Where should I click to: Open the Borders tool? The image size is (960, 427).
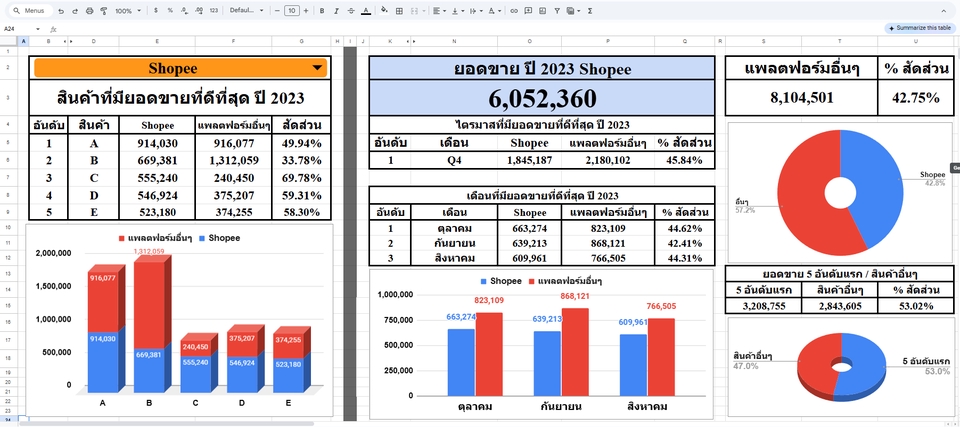coord(397,11)
